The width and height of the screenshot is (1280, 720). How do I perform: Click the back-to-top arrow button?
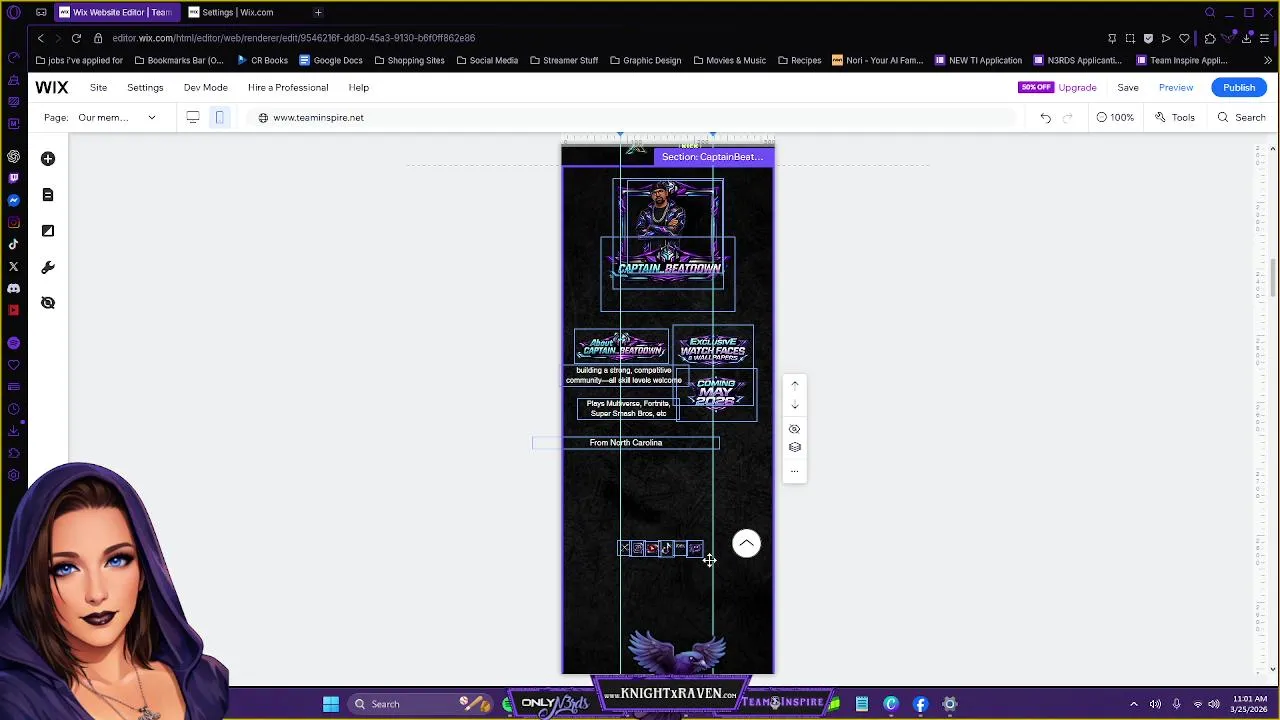746,544
